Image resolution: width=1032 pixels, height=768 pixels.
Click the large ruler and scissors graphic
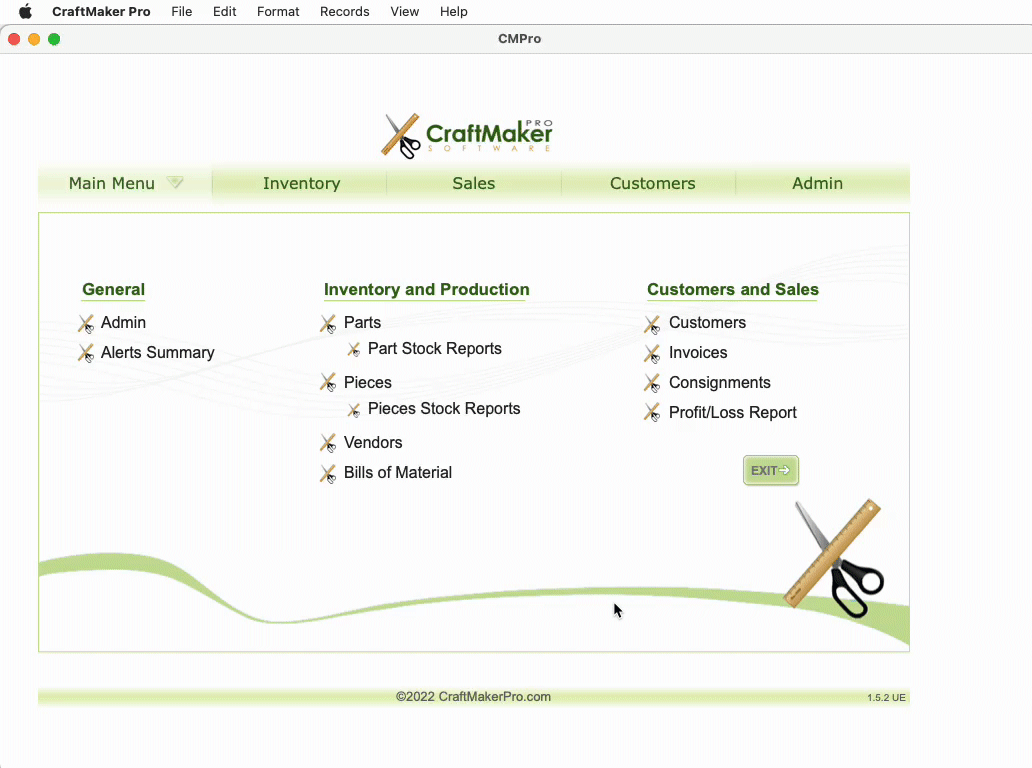click(x=834, y=558)
